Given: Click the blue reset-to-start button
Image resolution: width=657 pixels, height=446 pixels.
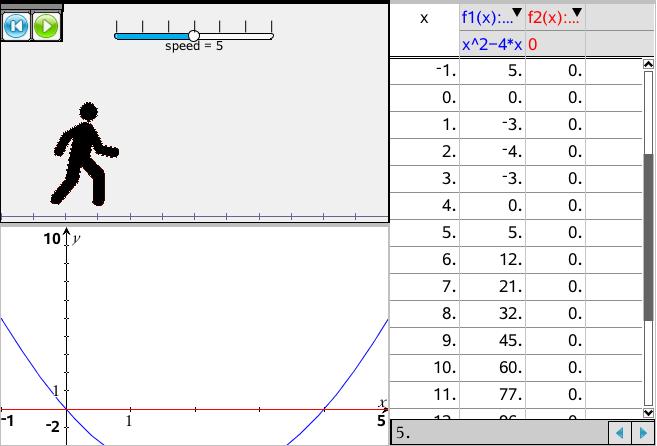Looking at the screenshot, I should click(x=16, y=26).
